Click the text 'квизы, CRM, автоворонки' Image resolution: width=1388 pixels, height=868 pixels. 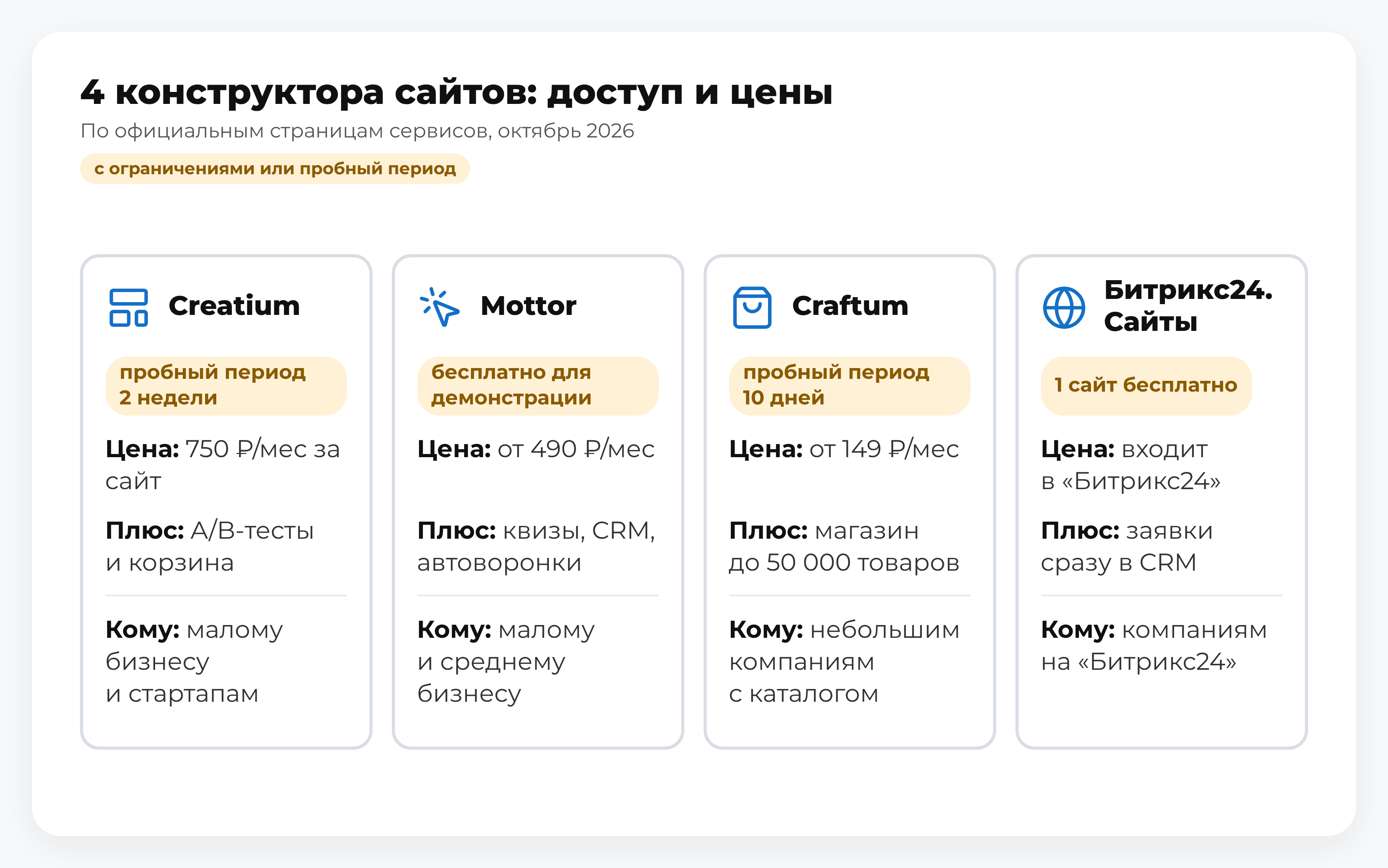point(536,547)
